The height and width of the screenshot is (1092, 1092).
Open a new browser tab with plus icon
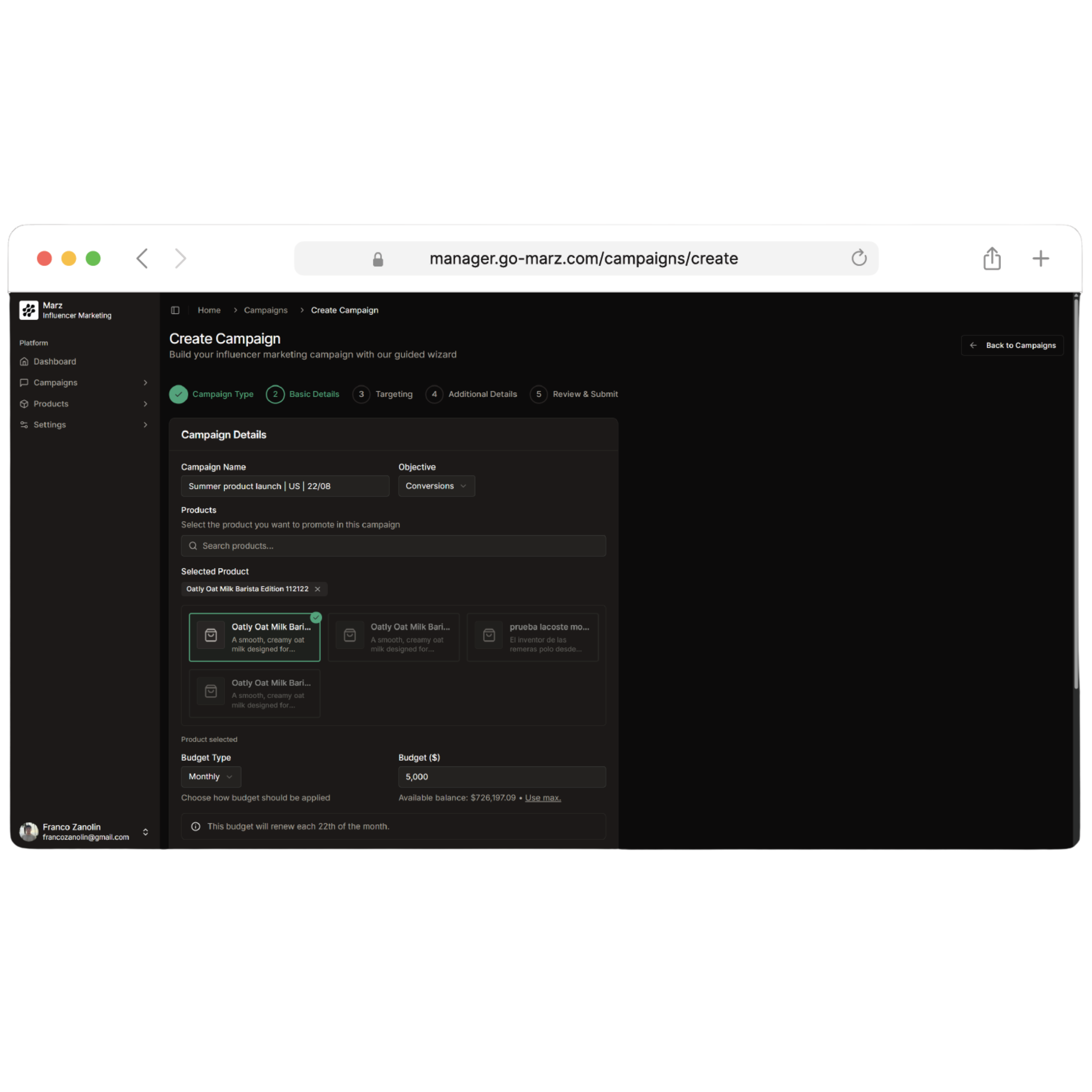click(x=1040, y=258)
